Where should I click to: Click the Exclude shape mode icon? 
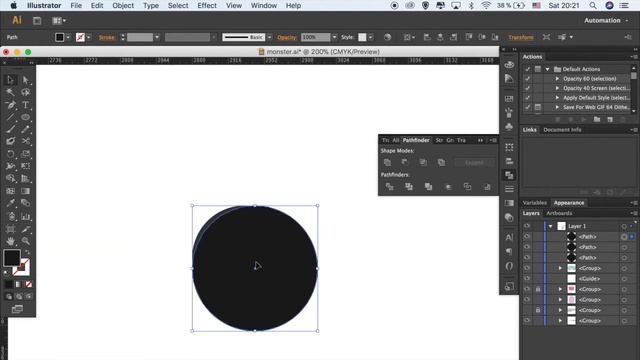pyautogui.click(x=441, y=162)
